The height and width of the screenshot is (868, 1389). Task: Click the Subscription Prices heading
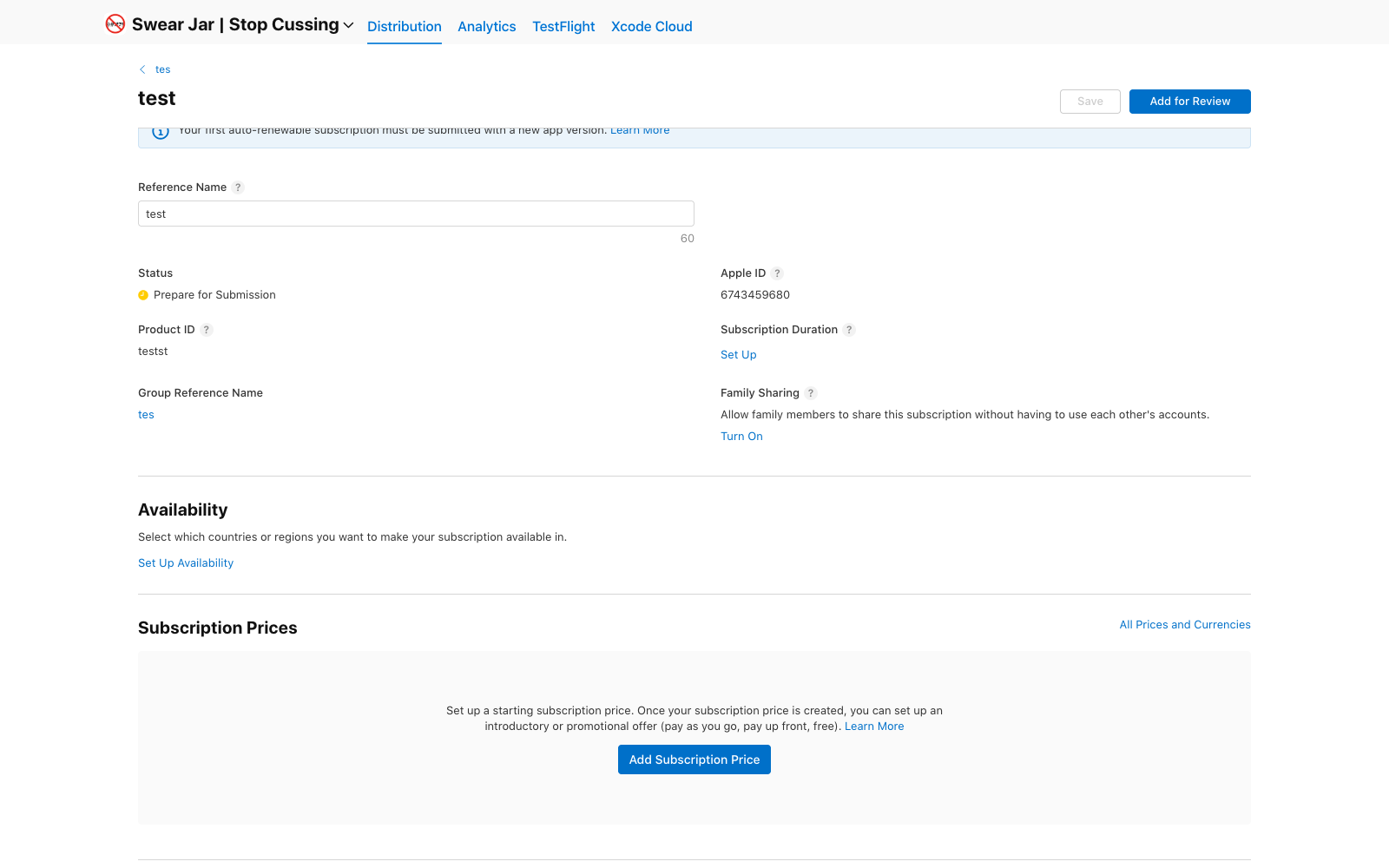click(x=218, y=628)
